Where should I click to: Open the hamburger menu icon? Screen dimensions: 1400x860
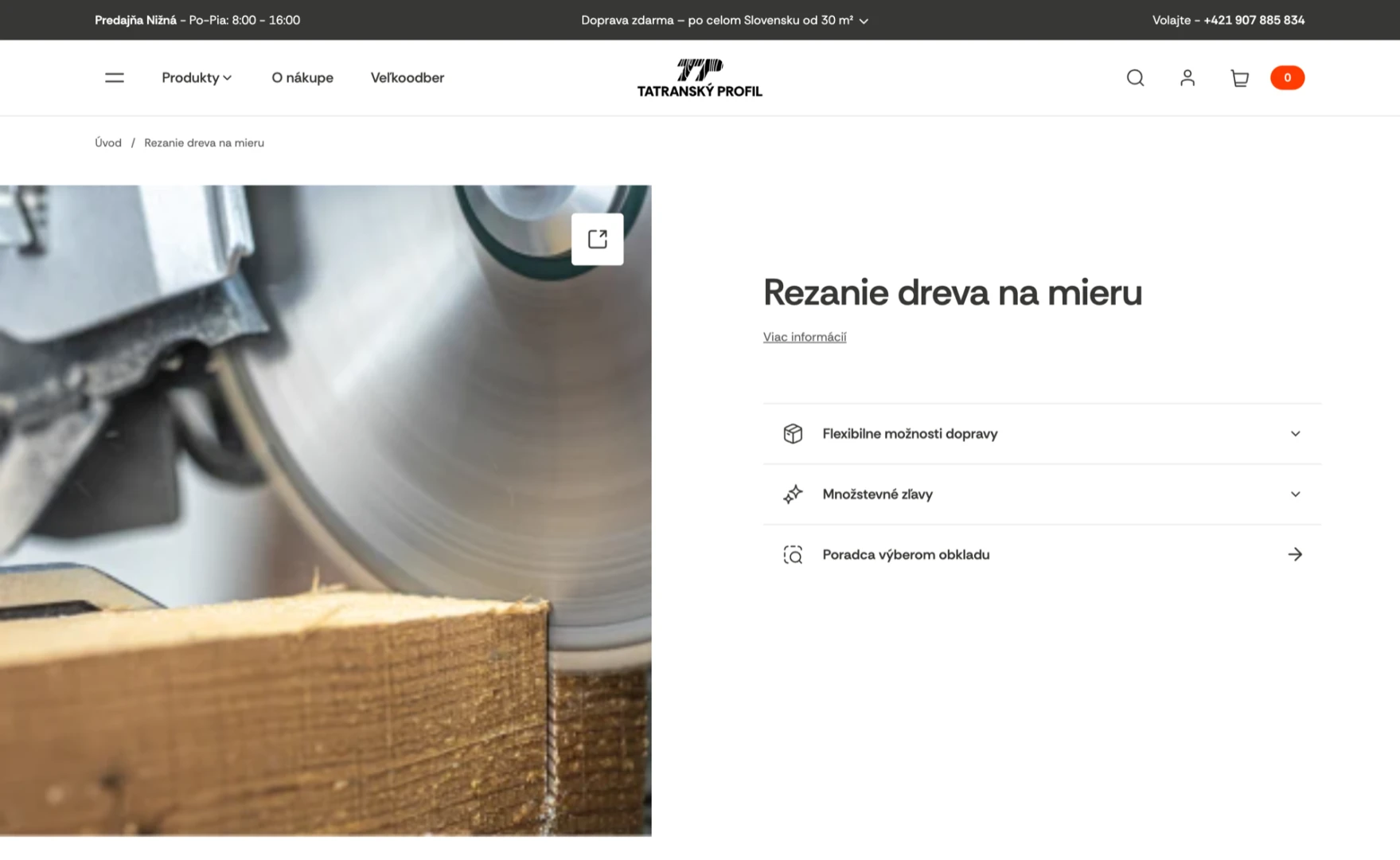[114, 78]
